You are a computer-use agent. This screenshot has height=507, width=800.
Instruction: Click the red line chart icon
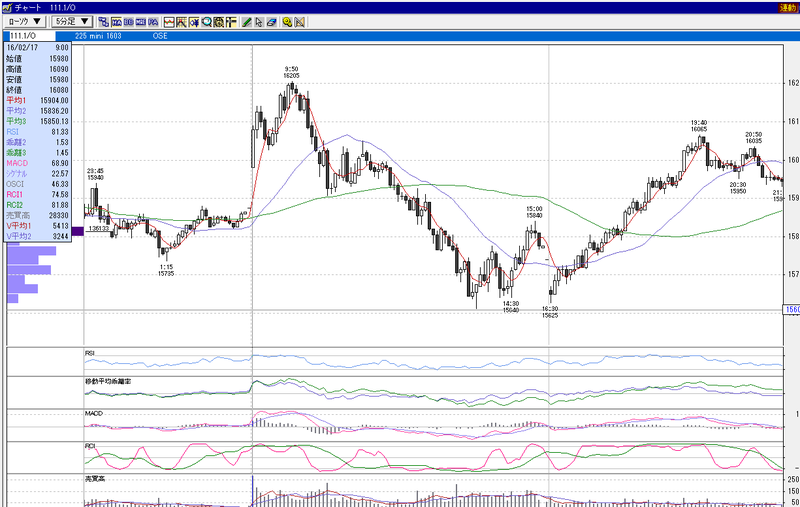[169, 22]
